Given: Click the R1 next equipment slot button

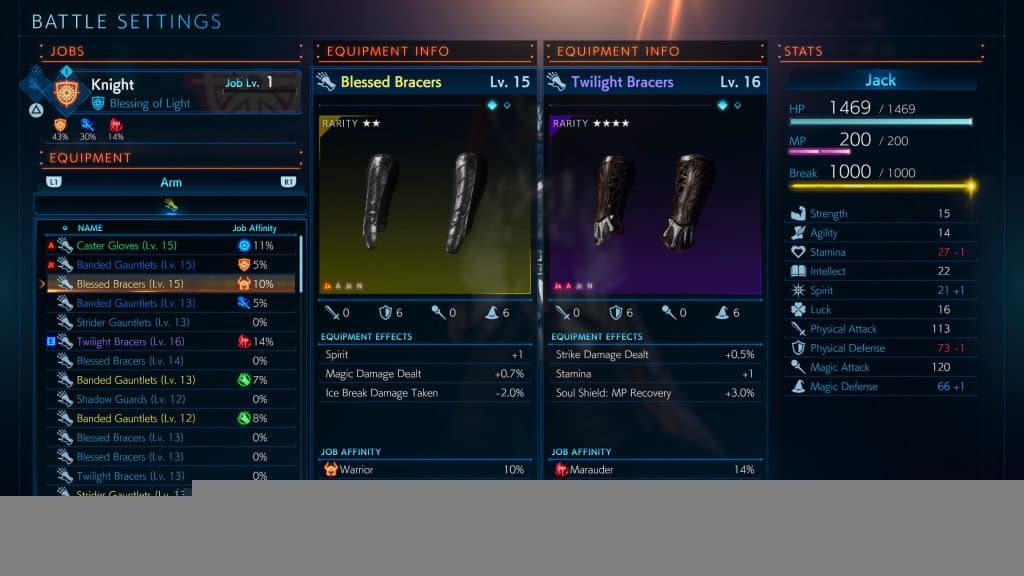Looking at the screenshot, I should tap(288, 182).
